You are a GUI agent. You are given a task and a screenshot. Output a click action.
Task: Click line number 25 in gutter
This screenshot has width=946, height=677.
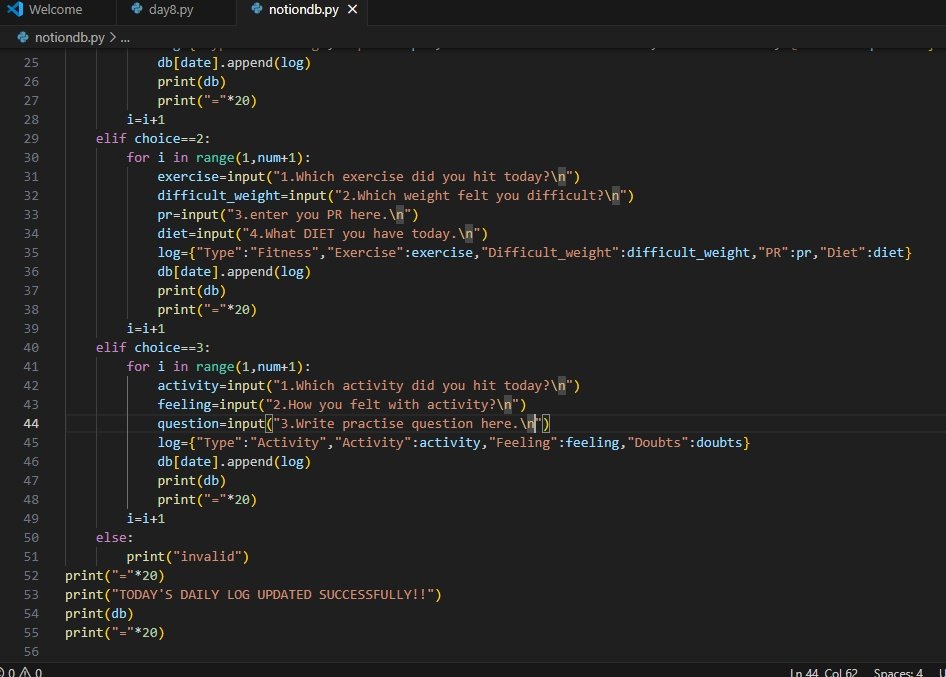[31, 63]
